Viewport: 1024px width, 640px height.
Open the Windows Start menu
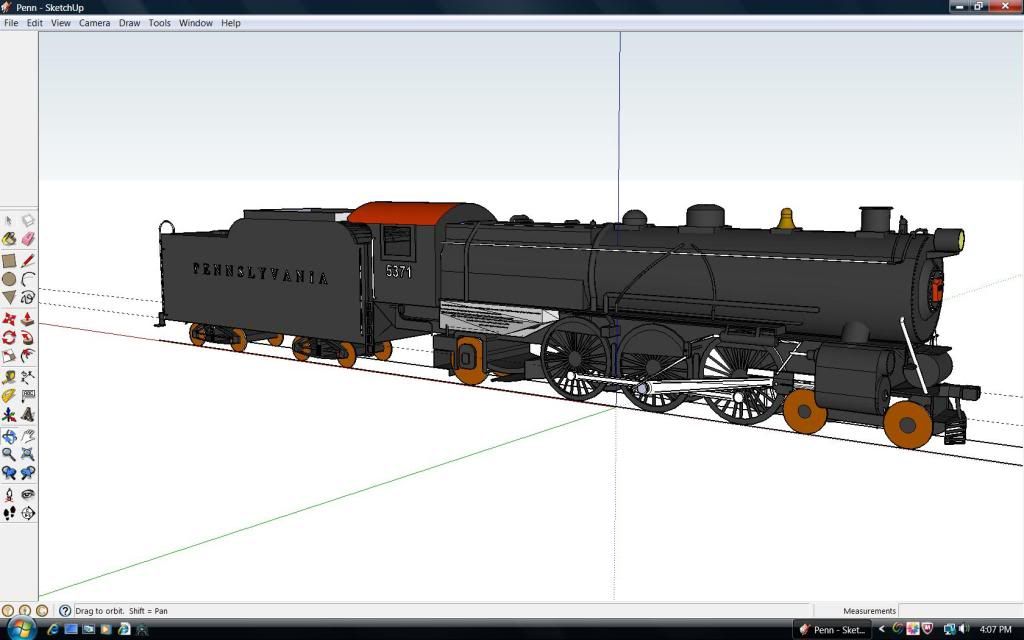tap(21, 630)
